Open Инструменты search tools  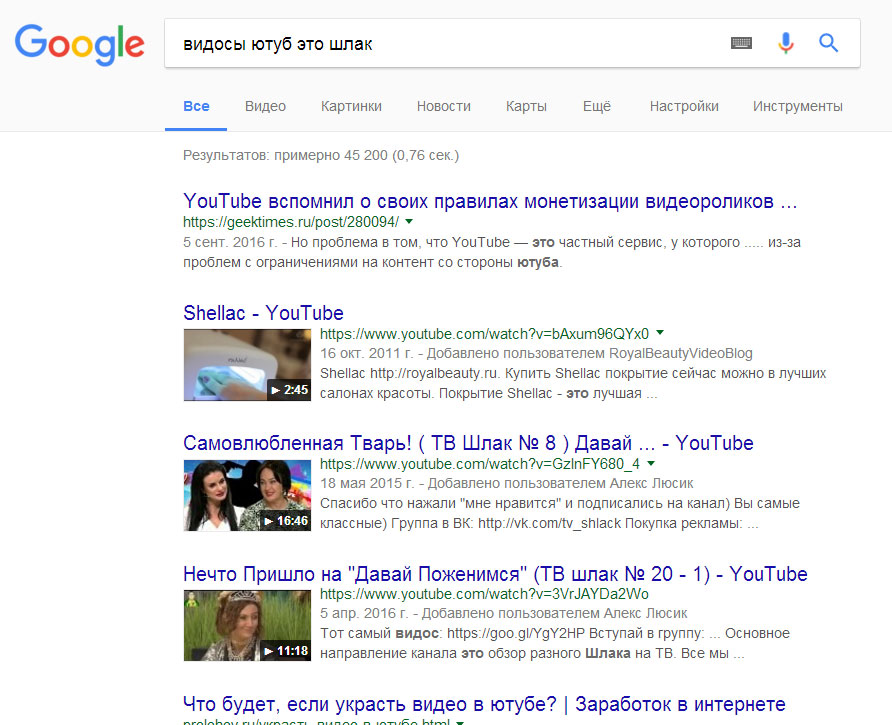pos(798,106)
